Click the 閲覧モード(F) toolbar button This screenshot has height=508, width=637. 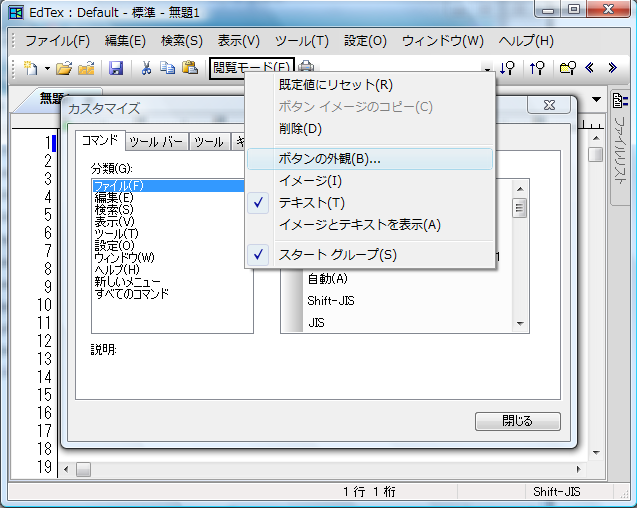pos(251,67)
